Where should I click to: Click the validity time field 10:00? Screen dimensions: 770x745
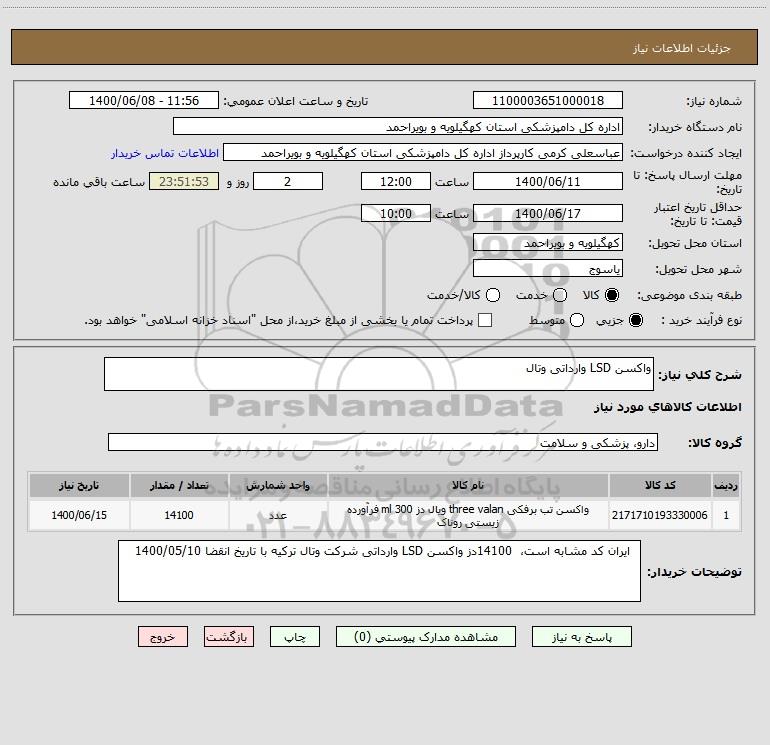[396, 213]
